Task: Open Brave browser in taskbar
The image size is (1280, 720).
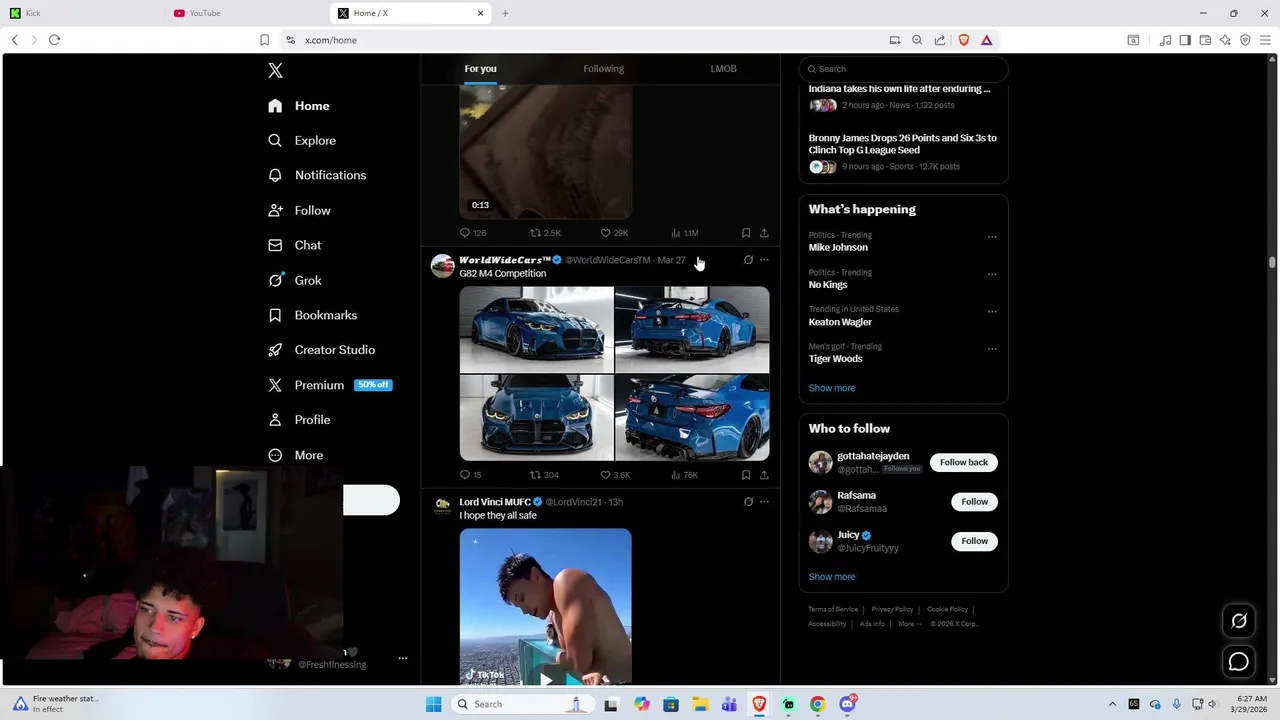Action: click(x=759, y=704)
